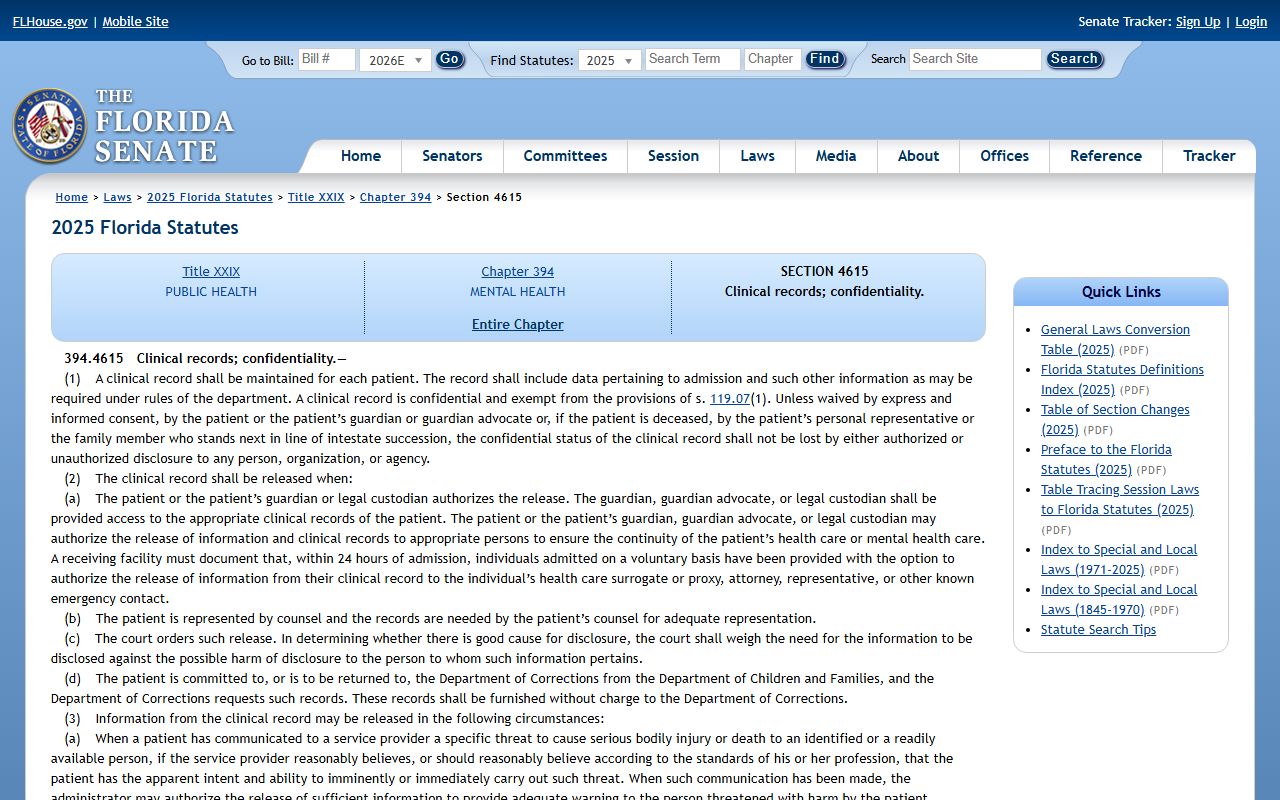Open Table Tracing Session Laws link

[x=1120, y=499]
